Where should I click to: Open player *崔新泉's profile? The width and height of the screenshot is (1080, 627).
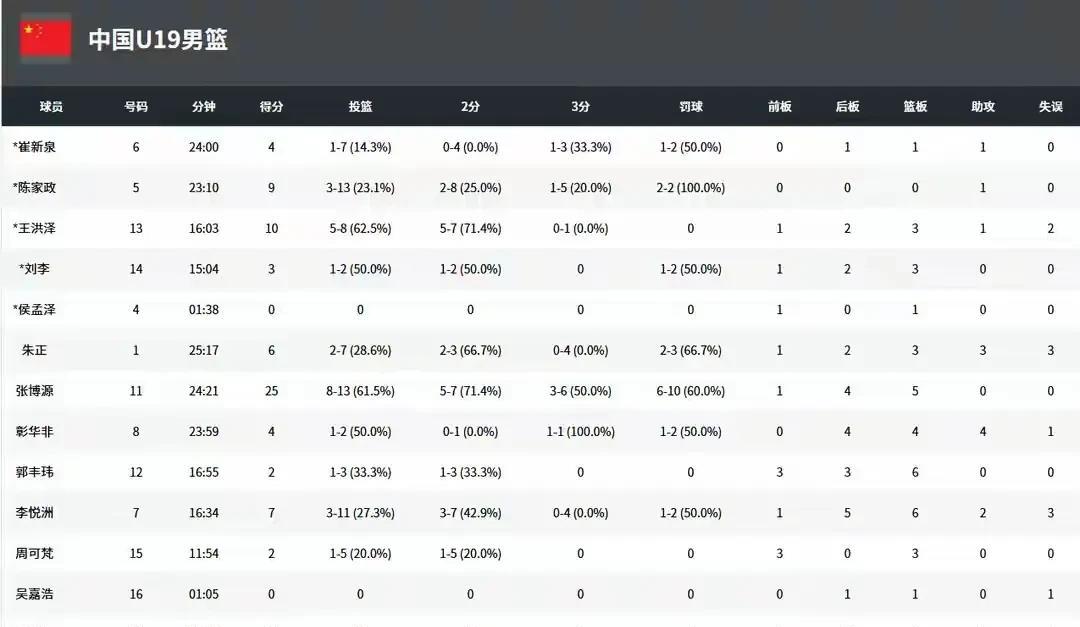click(x=34, y=147)
